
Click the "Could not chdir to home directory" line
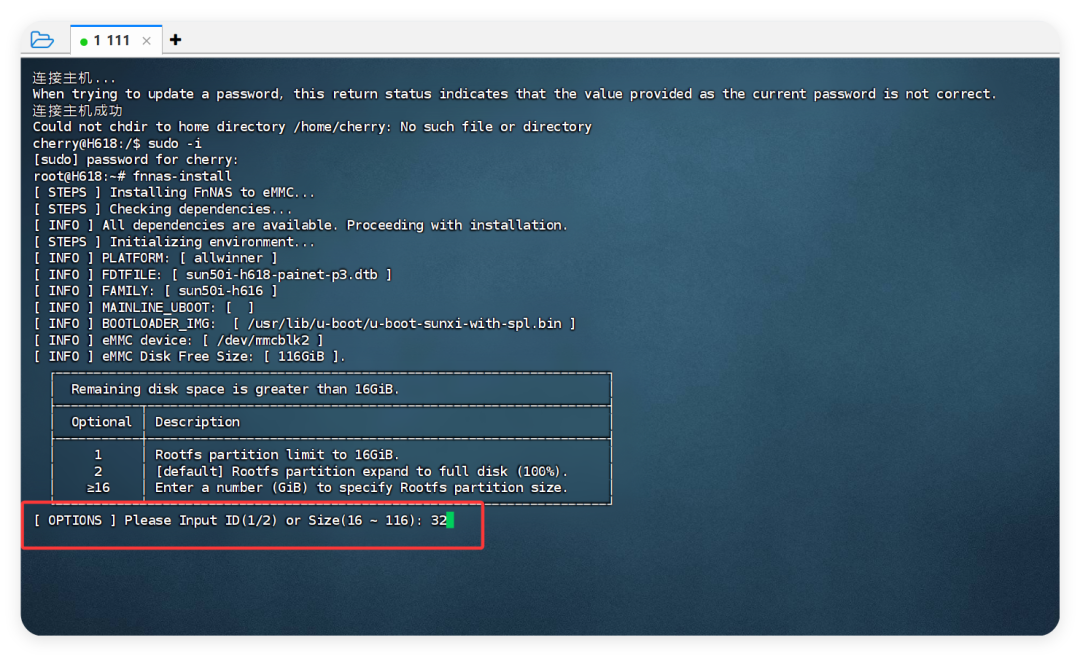[312, 127]
